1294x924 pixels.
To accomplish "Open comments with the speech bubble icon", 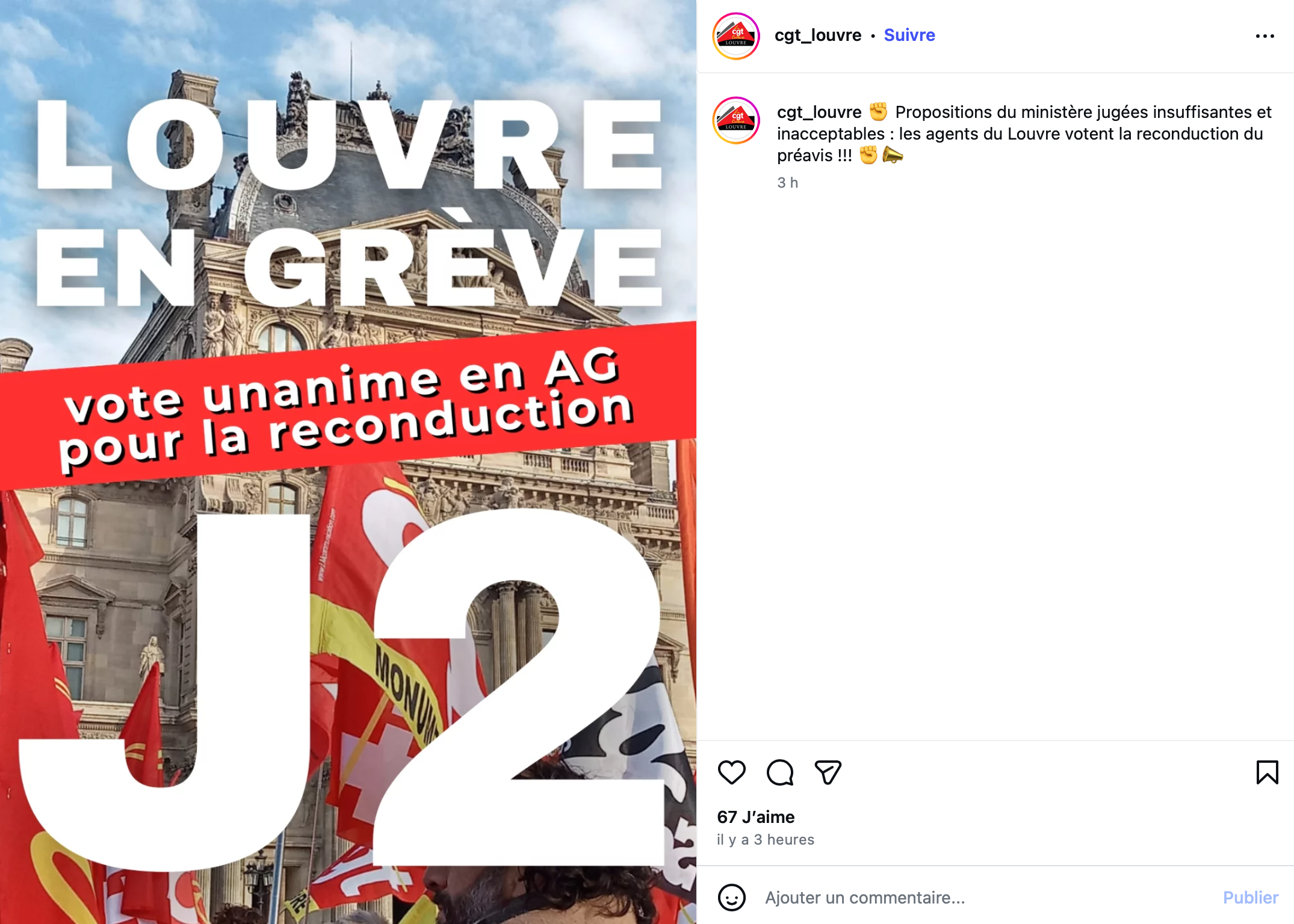I will (779, 772).
